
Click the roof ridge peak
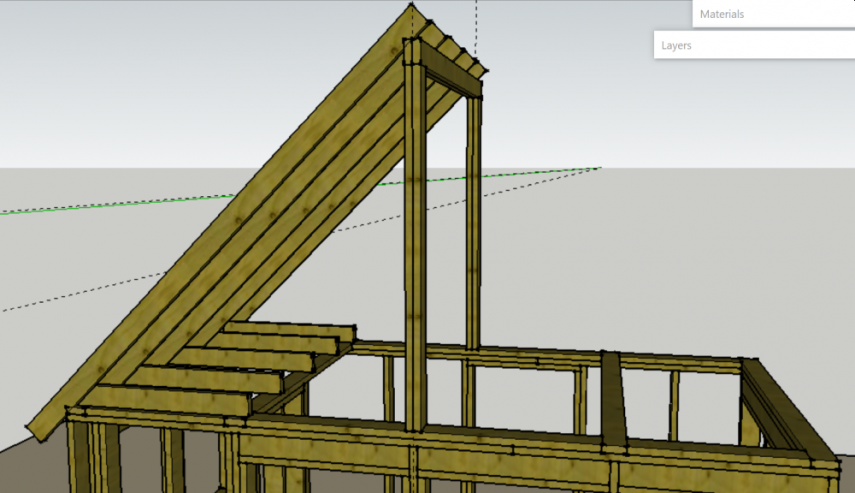click(411, 8)
